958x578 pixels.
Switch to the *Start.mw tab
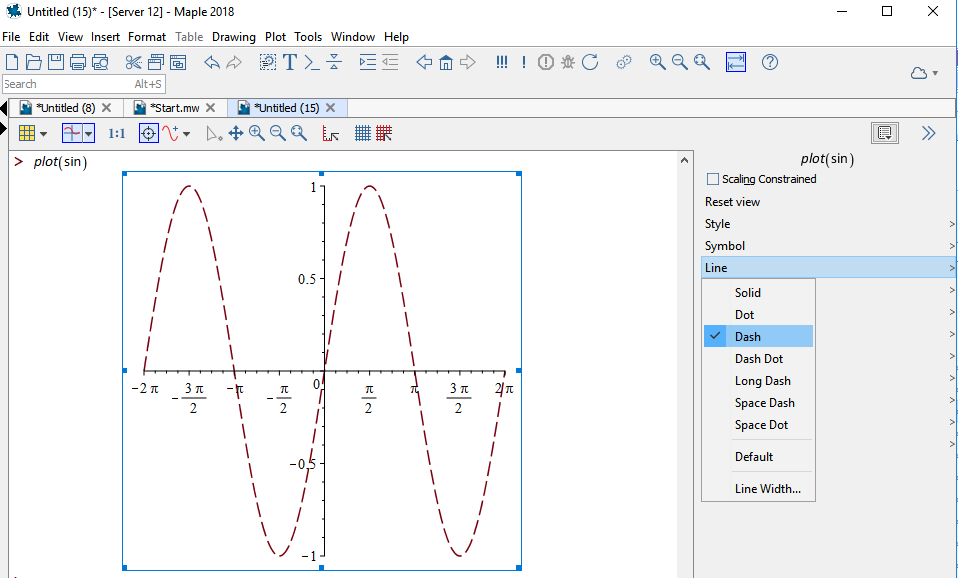pos(175,108)
